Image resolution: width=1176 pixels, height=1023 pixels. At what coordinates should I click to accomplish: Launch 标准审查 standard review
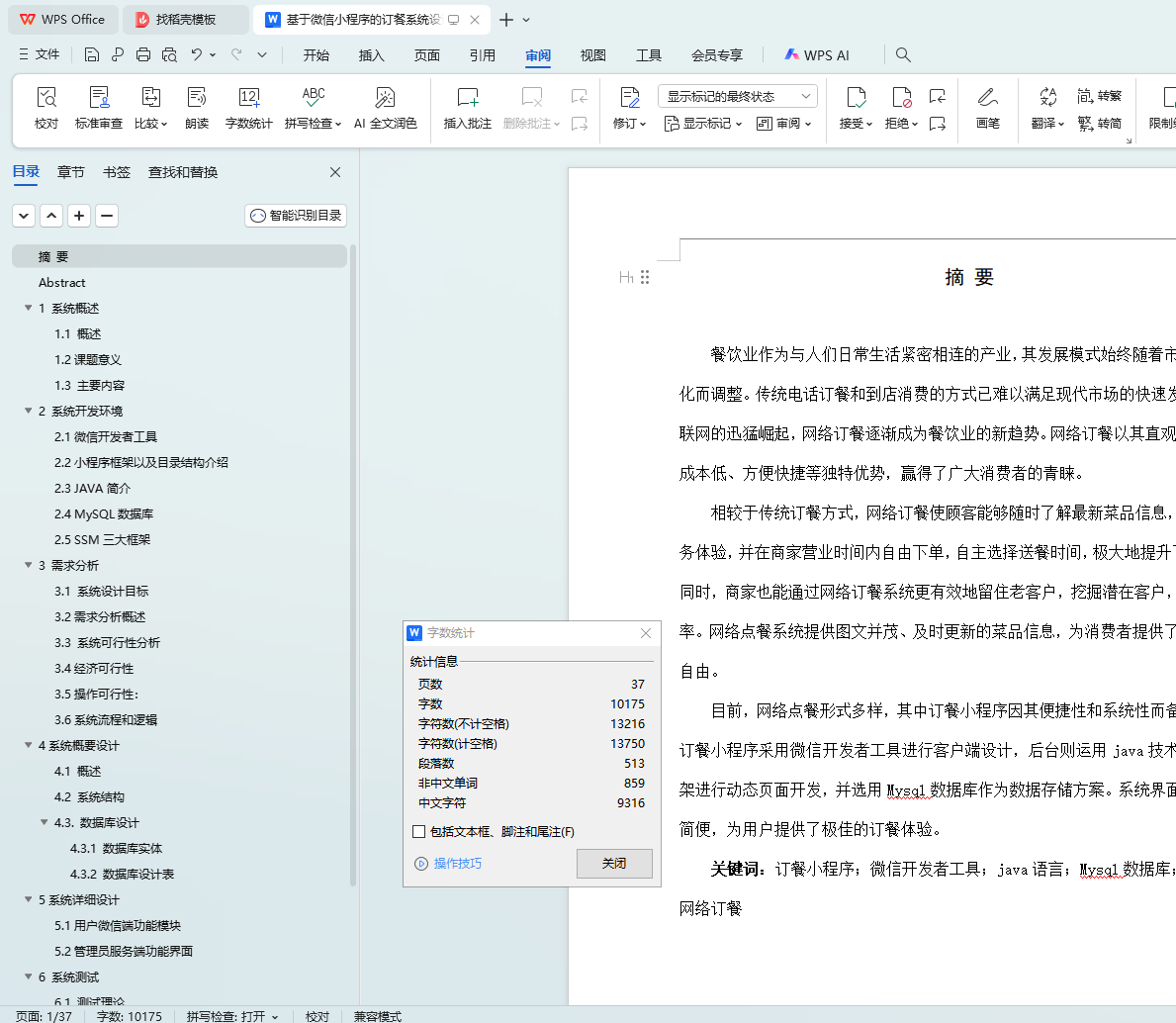(98, 108)
